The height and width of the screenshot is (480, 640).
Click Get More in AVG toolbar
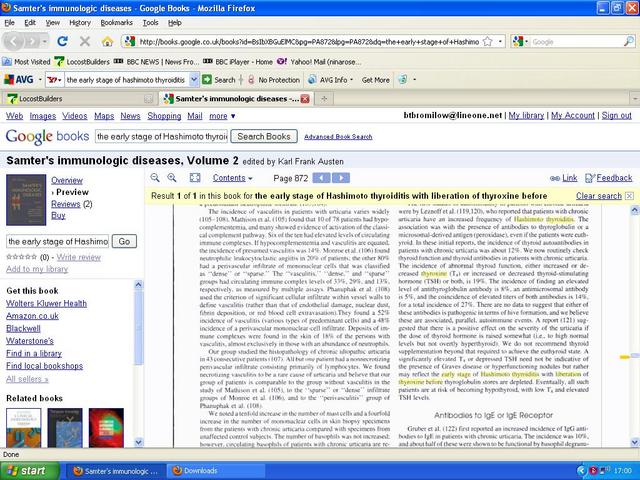[376, 80]
